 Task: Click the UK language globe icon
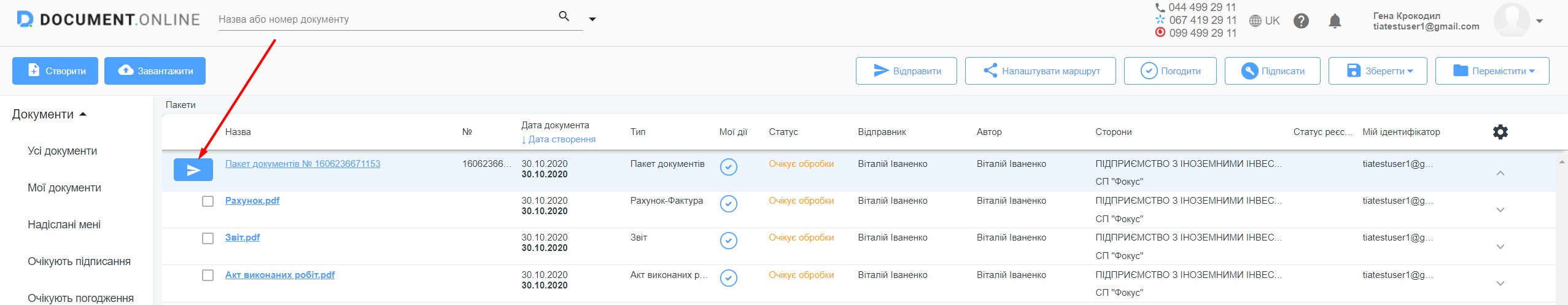1256,21
